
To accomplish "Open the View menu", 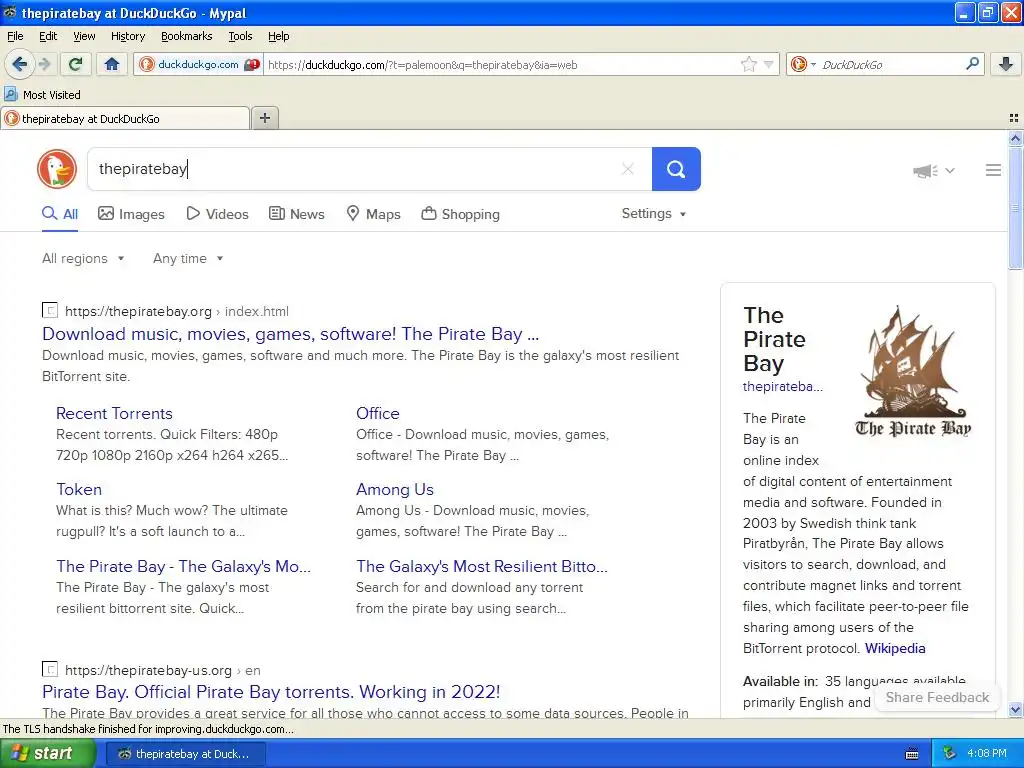I will [84, 36].
